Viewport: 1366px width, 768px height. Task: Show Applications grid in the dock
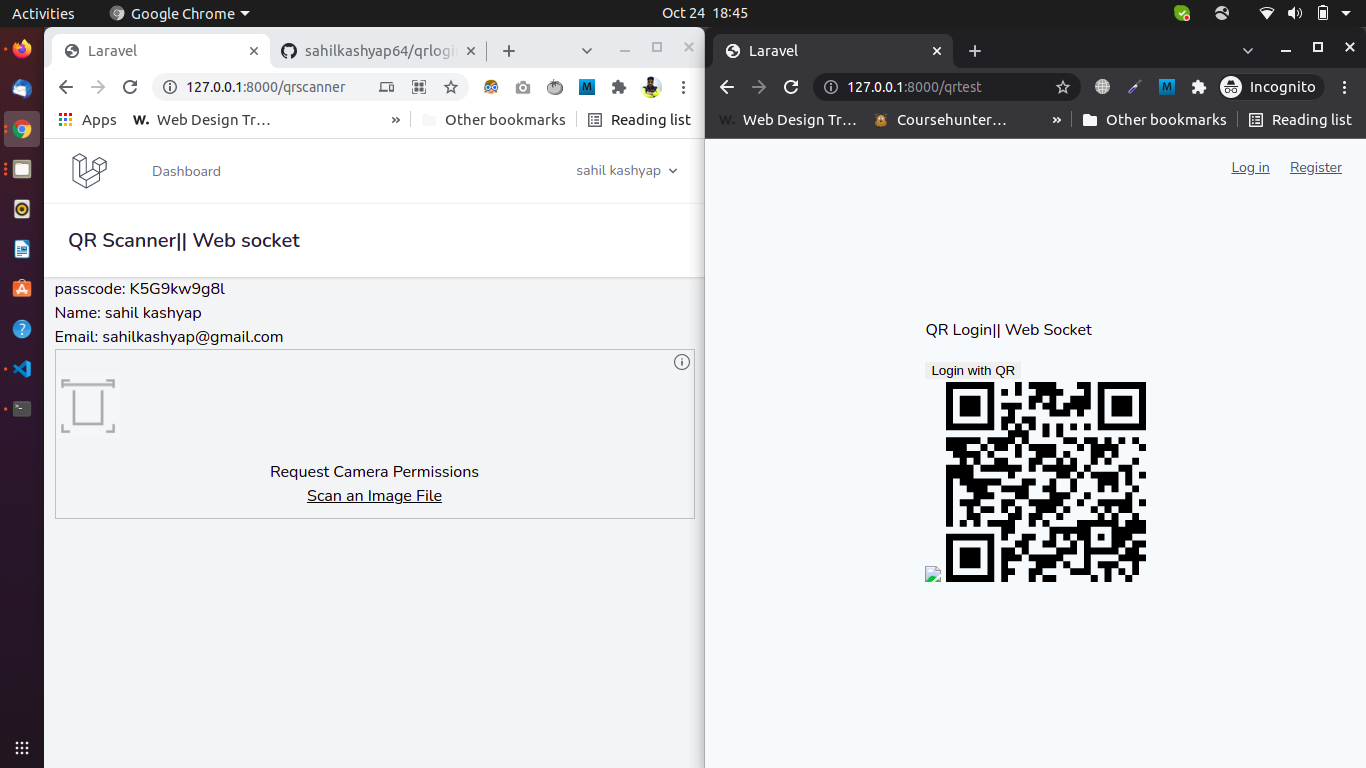click(22, 748)
